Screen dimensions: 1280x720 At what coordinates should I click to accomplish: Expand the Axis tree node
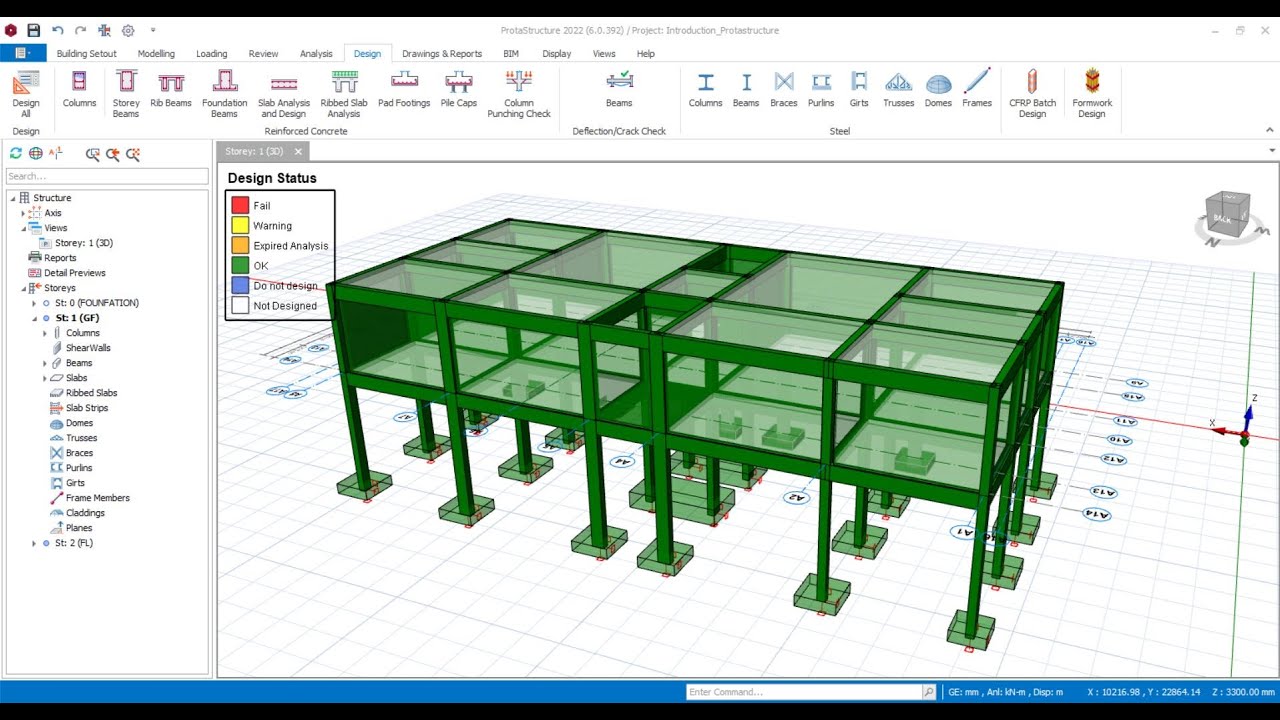click(x=24, y=213)
